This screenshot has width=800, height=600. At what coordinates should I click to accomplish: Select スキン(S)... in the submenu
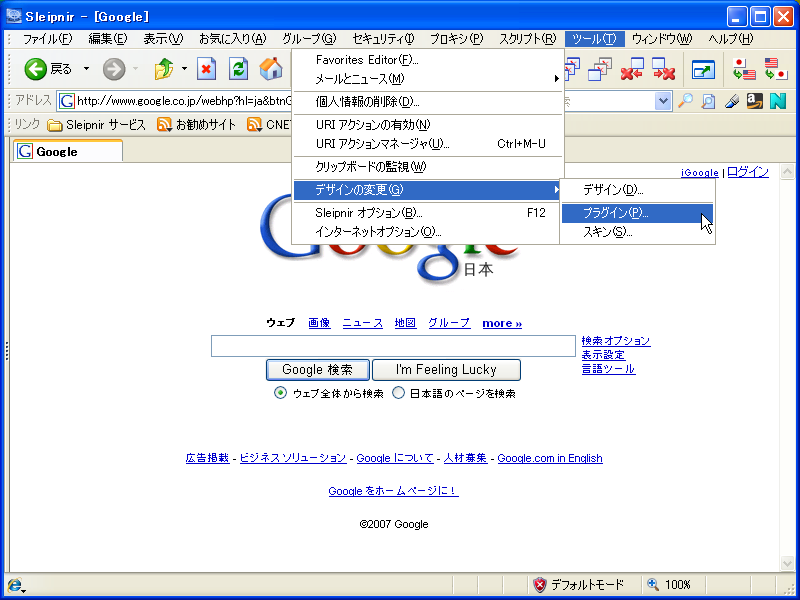[637, 233]
